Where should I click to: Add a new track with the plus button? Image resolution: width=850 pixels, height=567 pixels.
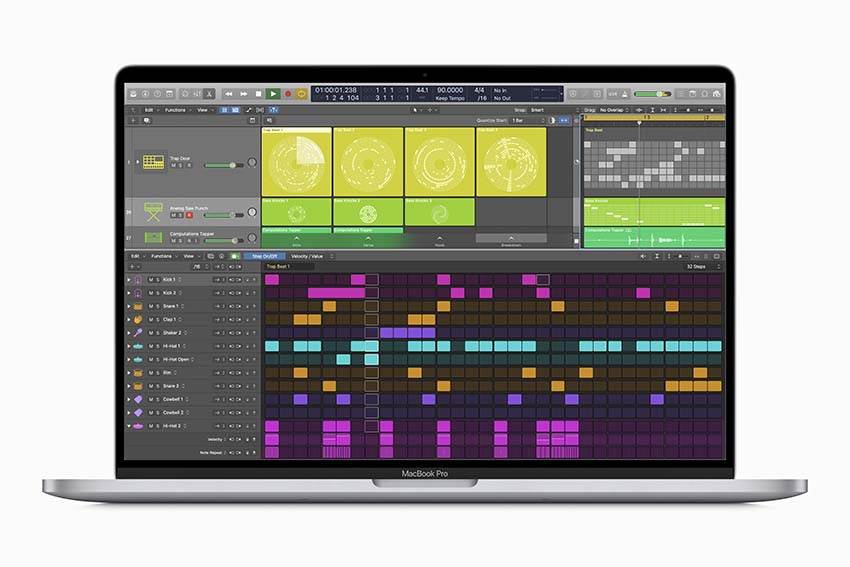[x=133, y=120]
